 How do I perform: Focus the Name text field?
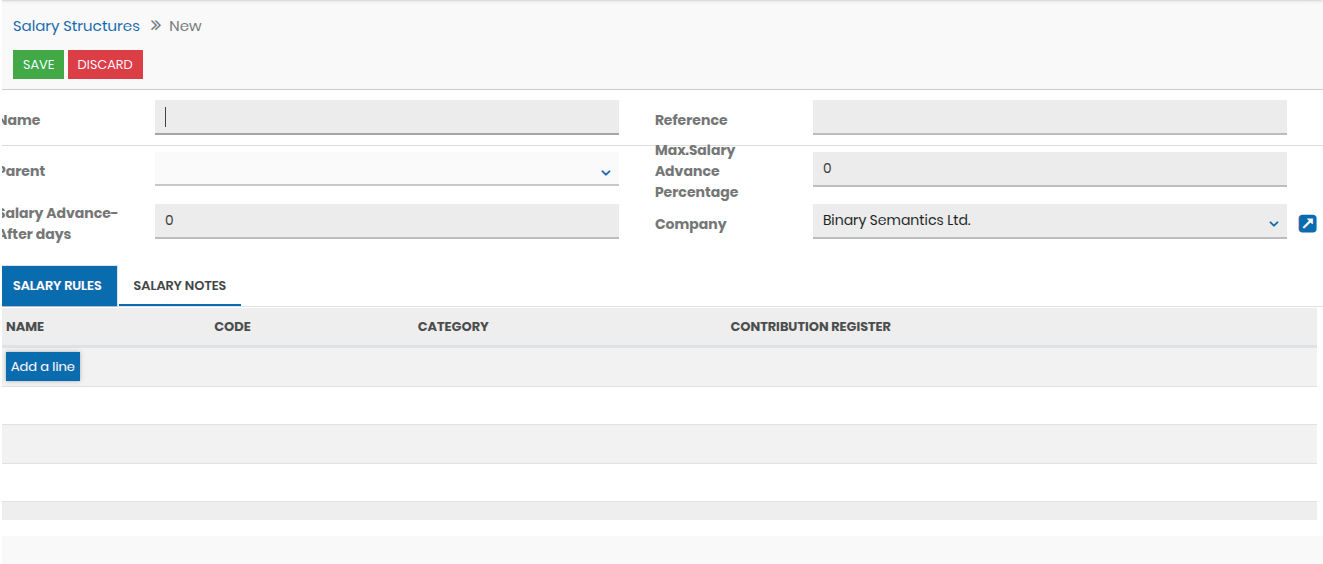(386, 118)
